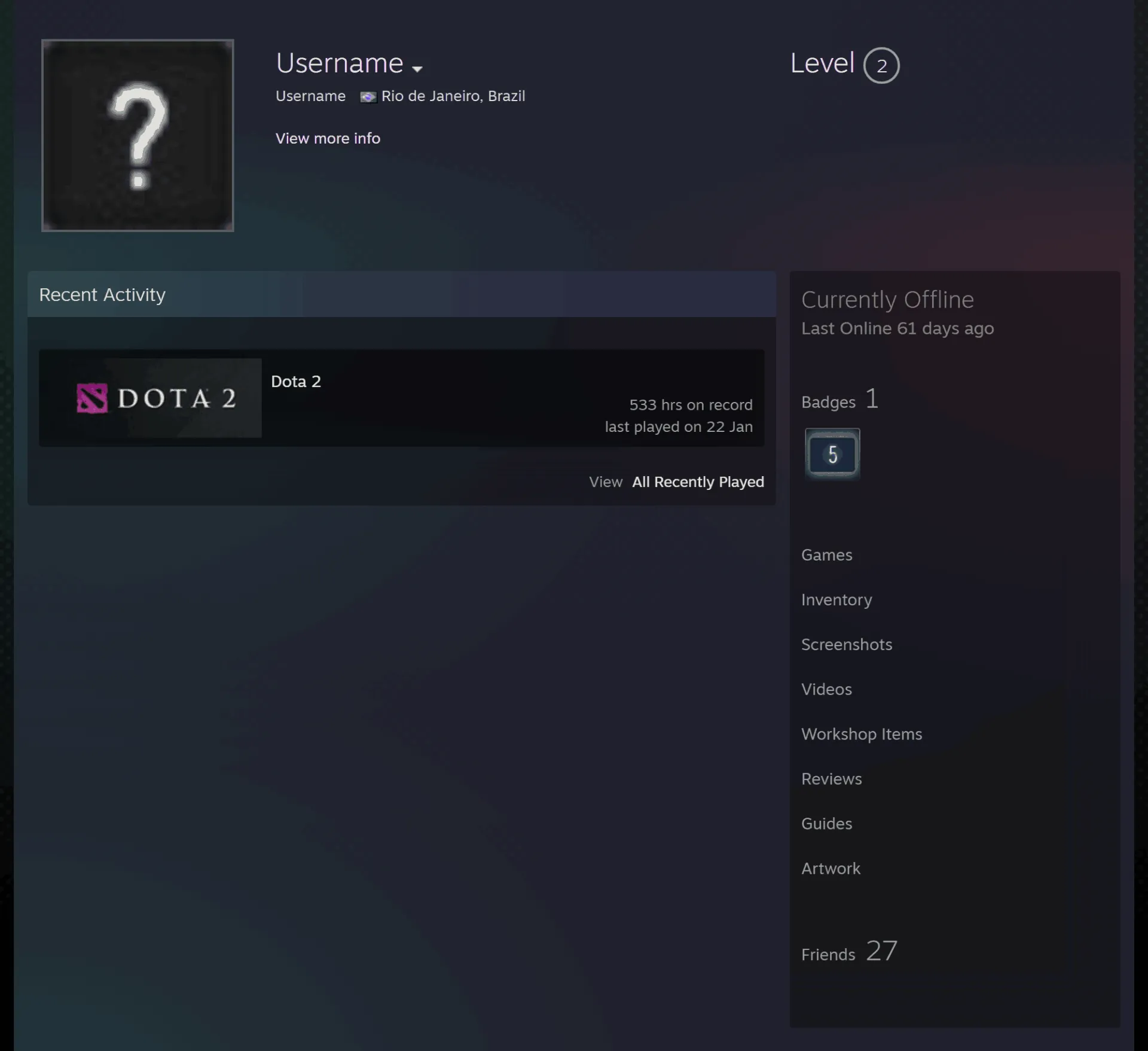Click '533 hrs on record' text

click(x=691, y=405)
